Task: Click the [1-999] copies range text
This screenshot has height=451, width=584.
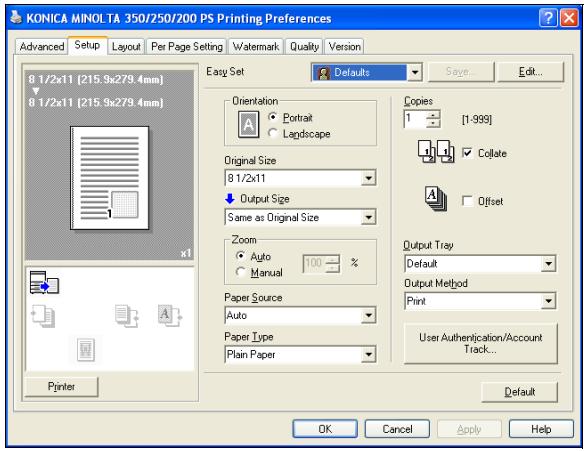Action: pyautogui.click(x=476, y=120)
